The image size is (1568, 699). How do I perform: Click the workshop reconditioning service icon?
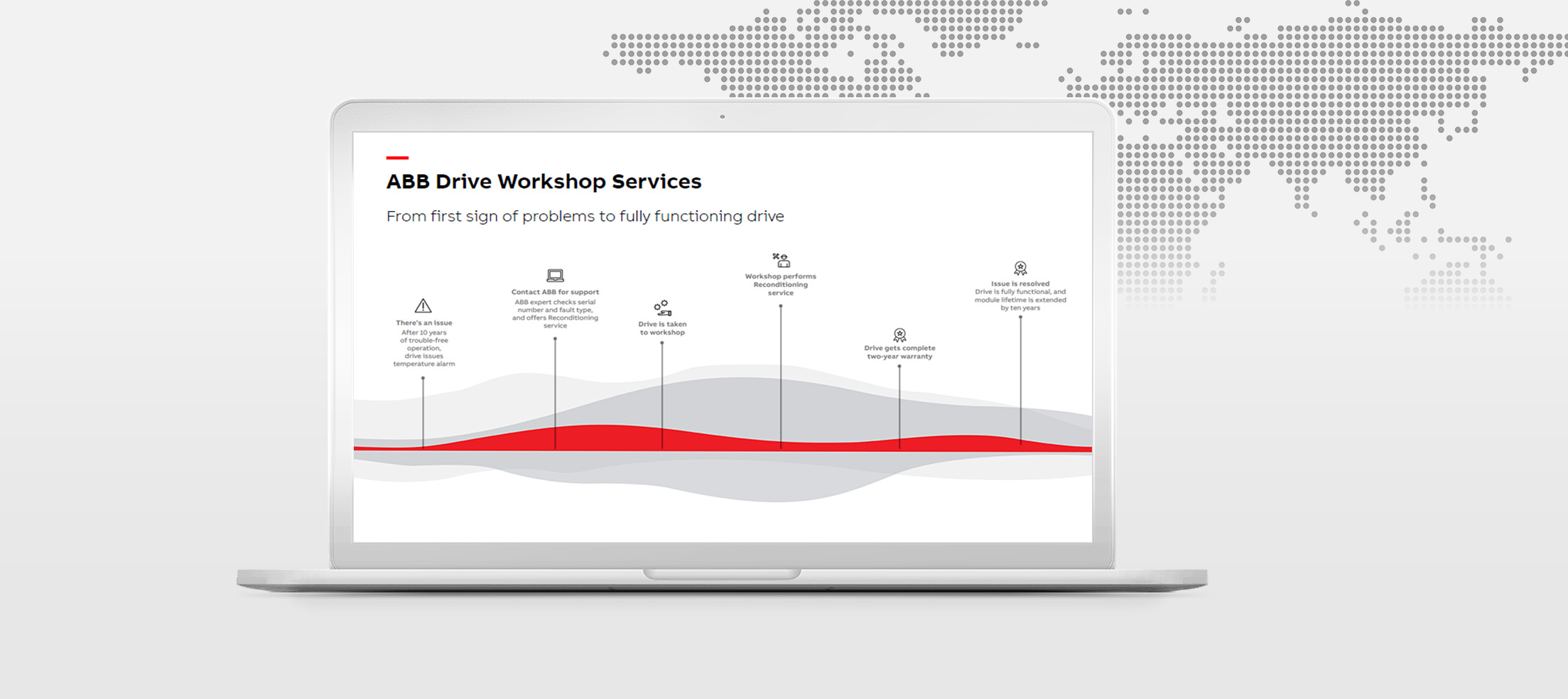click(x=782, y=260)
